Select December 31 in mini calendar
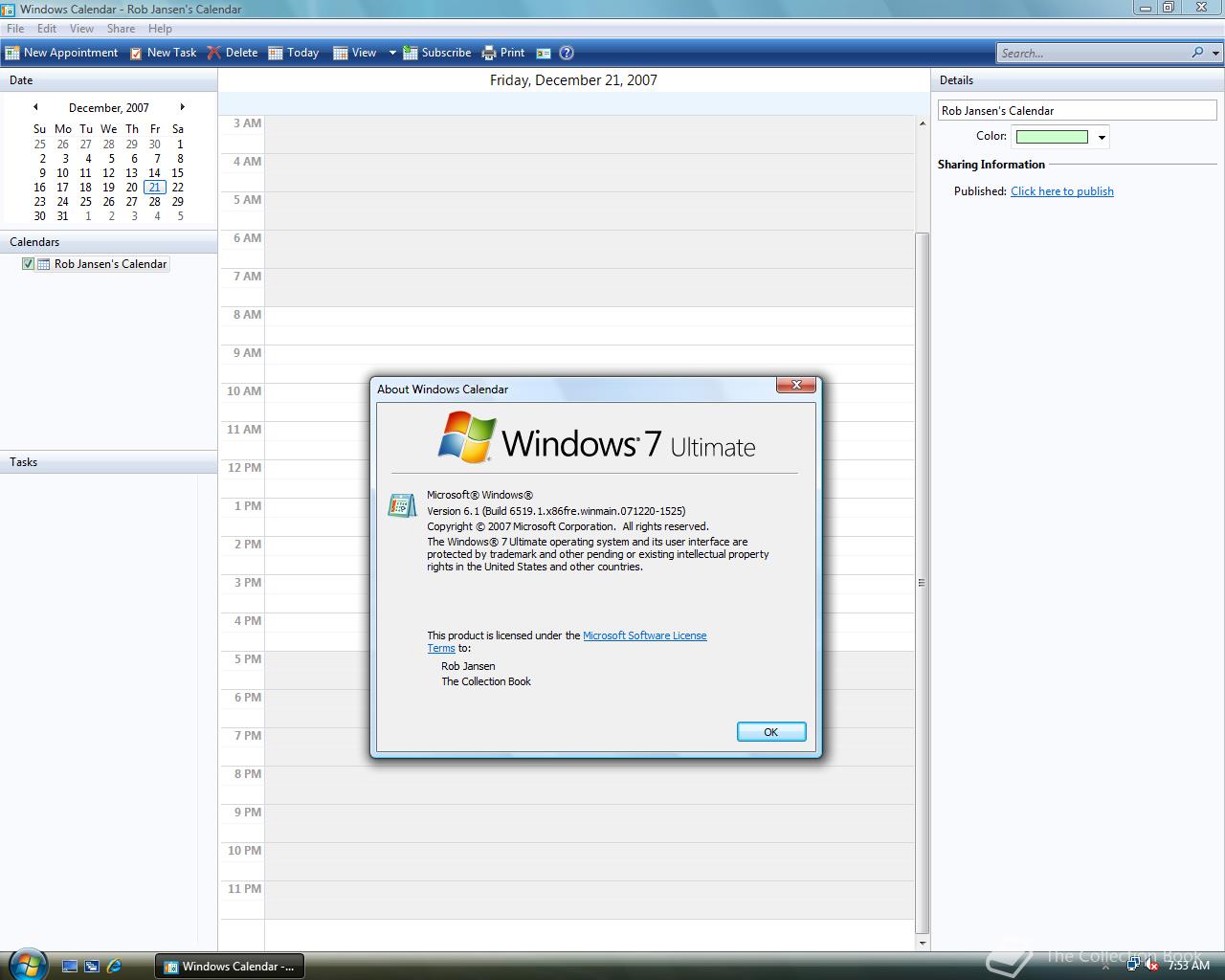 click(63, 216)
